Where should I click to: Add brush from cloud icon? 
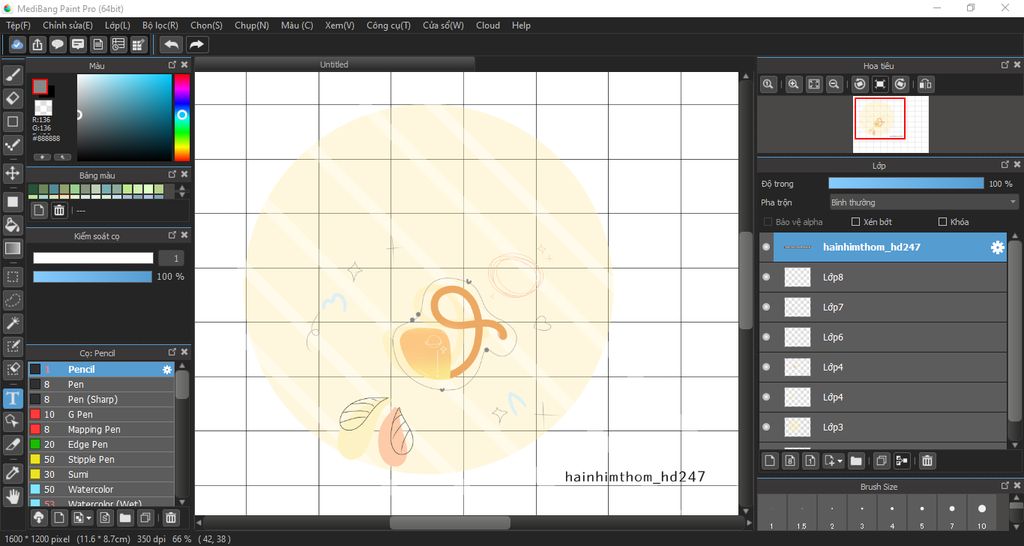(39, 518)
